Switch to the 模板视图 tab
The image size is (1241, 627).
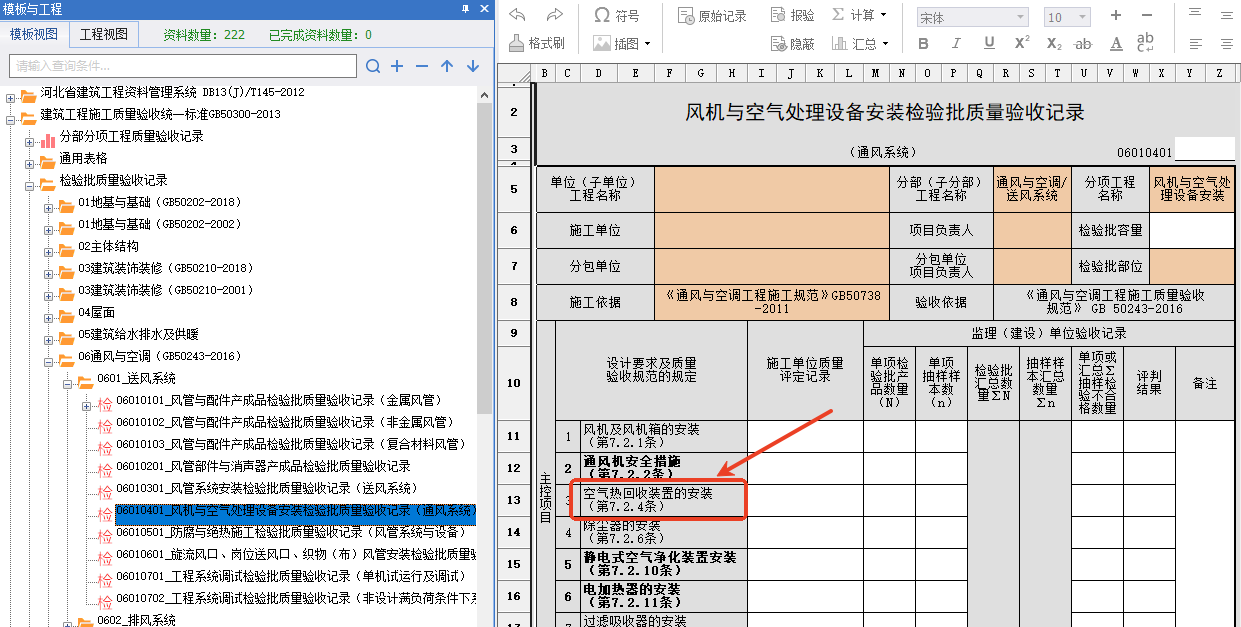tap(34, 34)
